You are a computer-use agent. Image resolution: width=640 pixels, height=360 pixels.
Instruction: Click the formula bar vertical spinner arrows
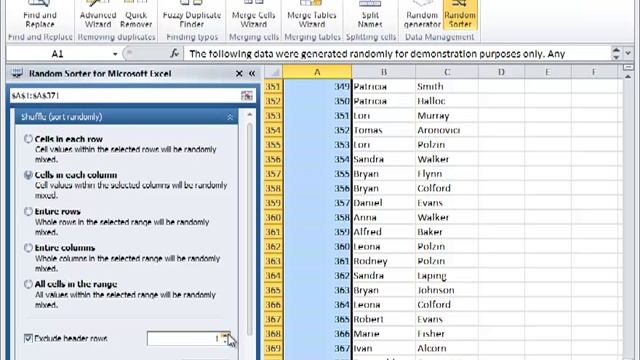point(616,53)
